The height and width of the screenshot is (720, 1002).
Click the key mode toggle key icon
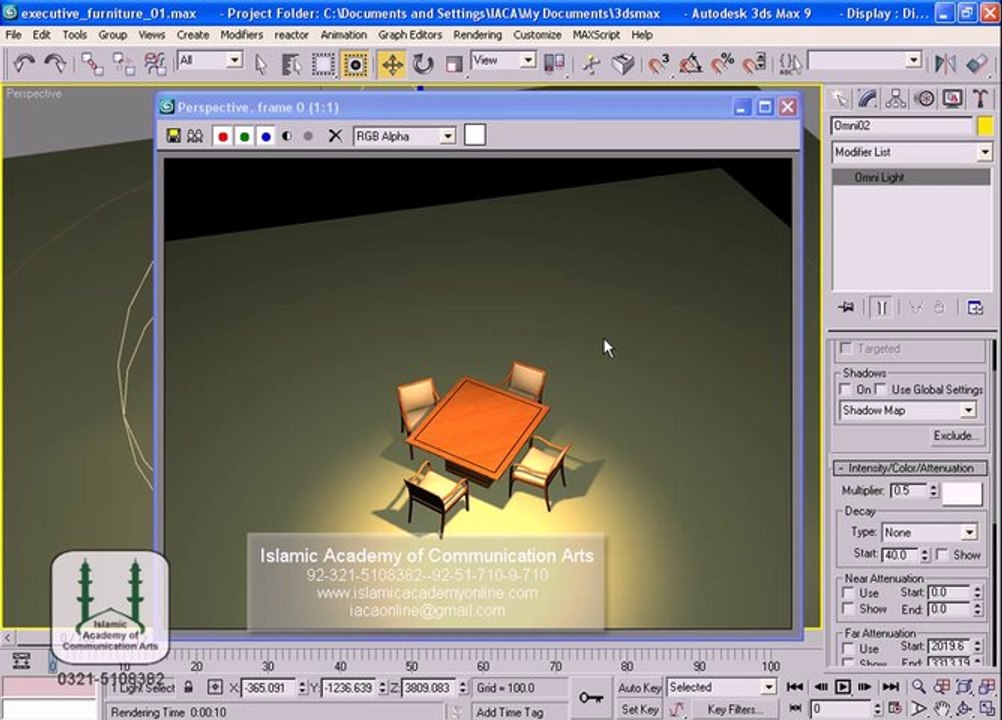590,697
